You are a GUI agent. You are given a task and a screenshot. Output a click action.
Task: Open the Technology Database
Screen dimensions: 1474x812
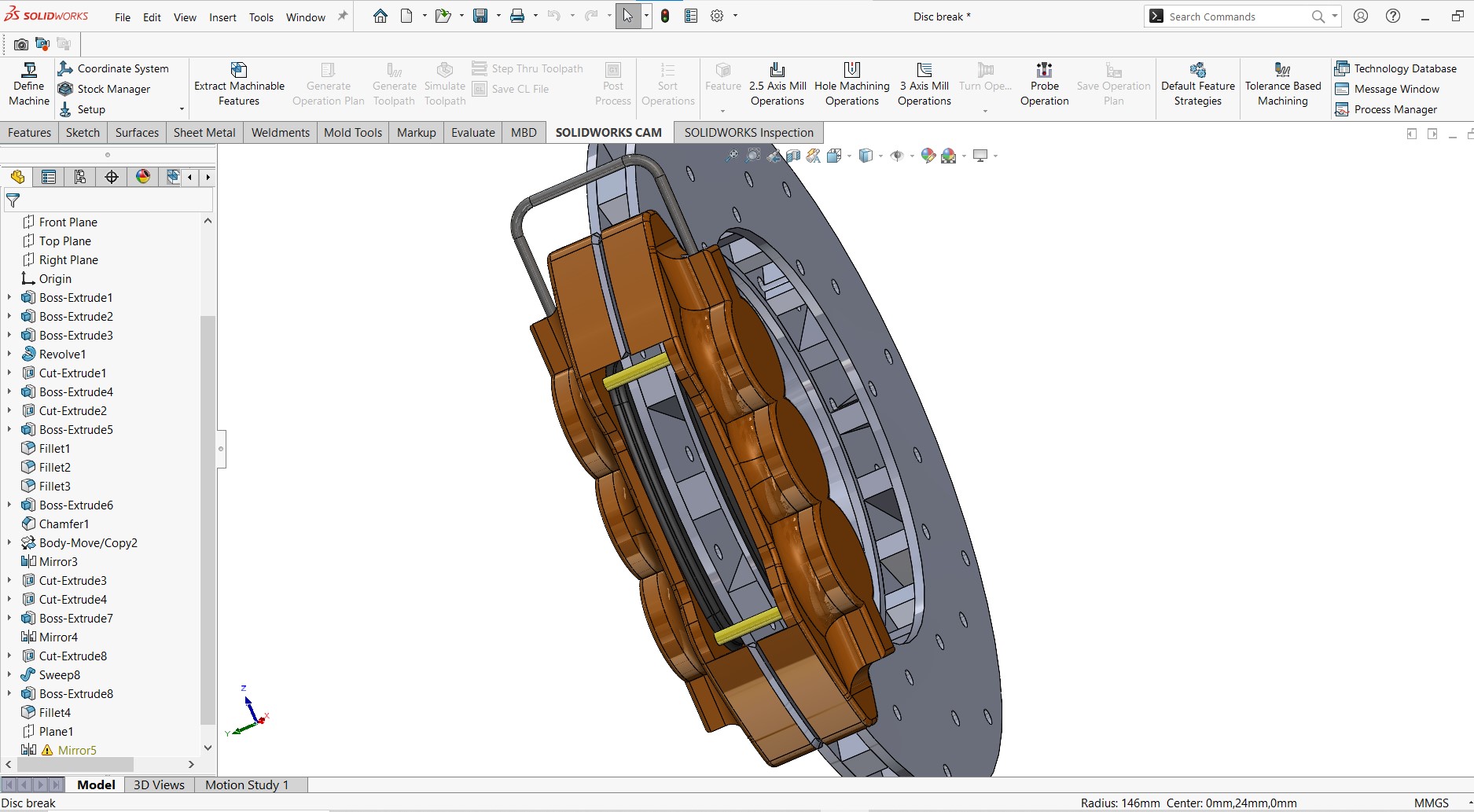(1396, 68)
